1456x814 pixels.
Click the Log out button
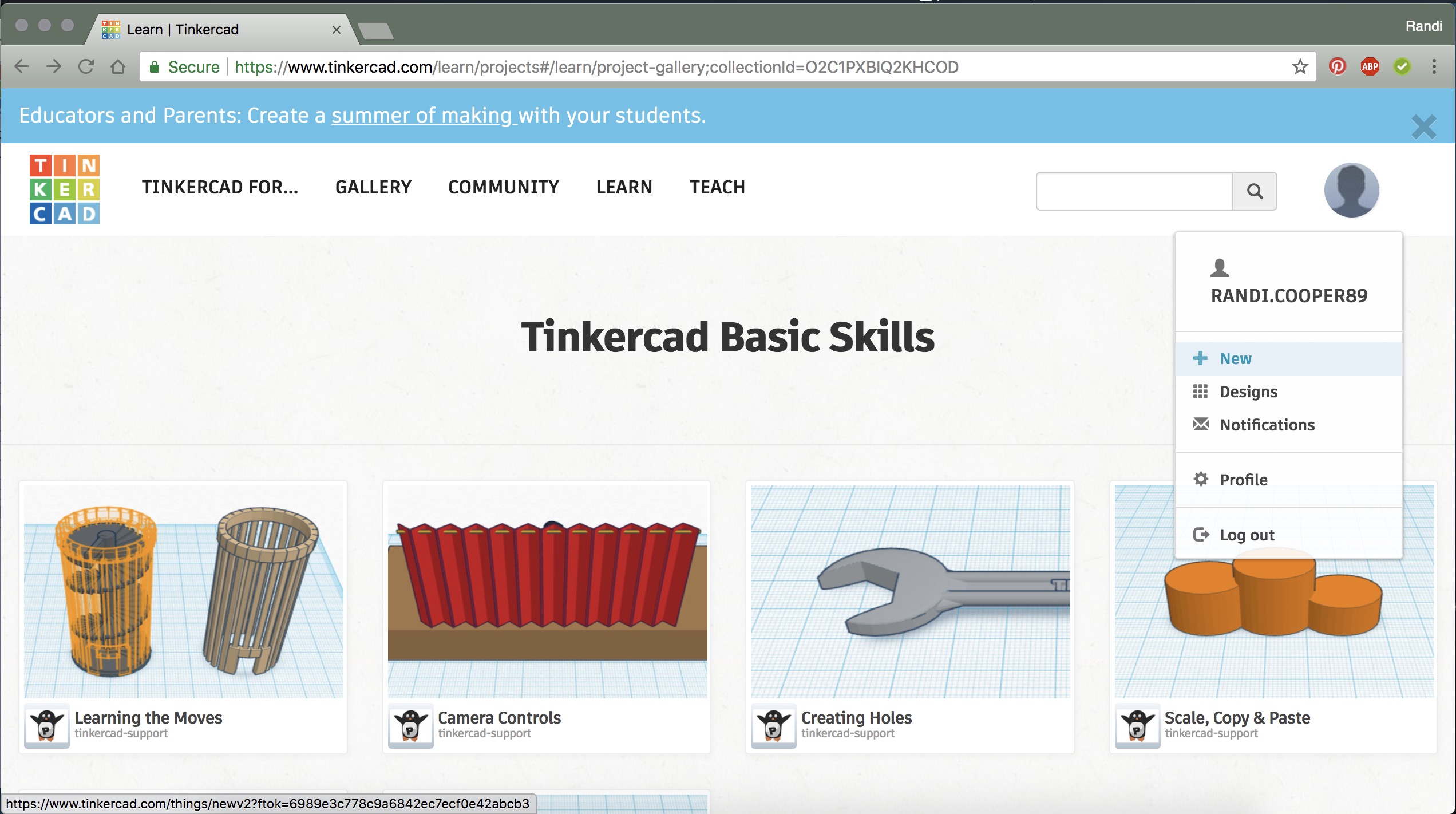pyautogui.click(x=1247, y=534)
